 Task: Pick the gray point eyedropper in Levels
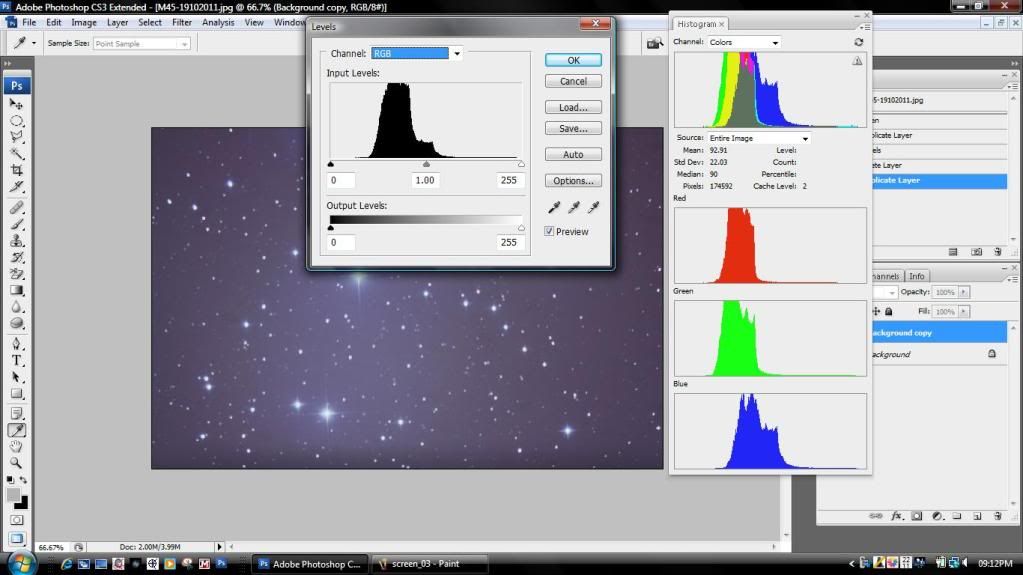coord(573,208)
